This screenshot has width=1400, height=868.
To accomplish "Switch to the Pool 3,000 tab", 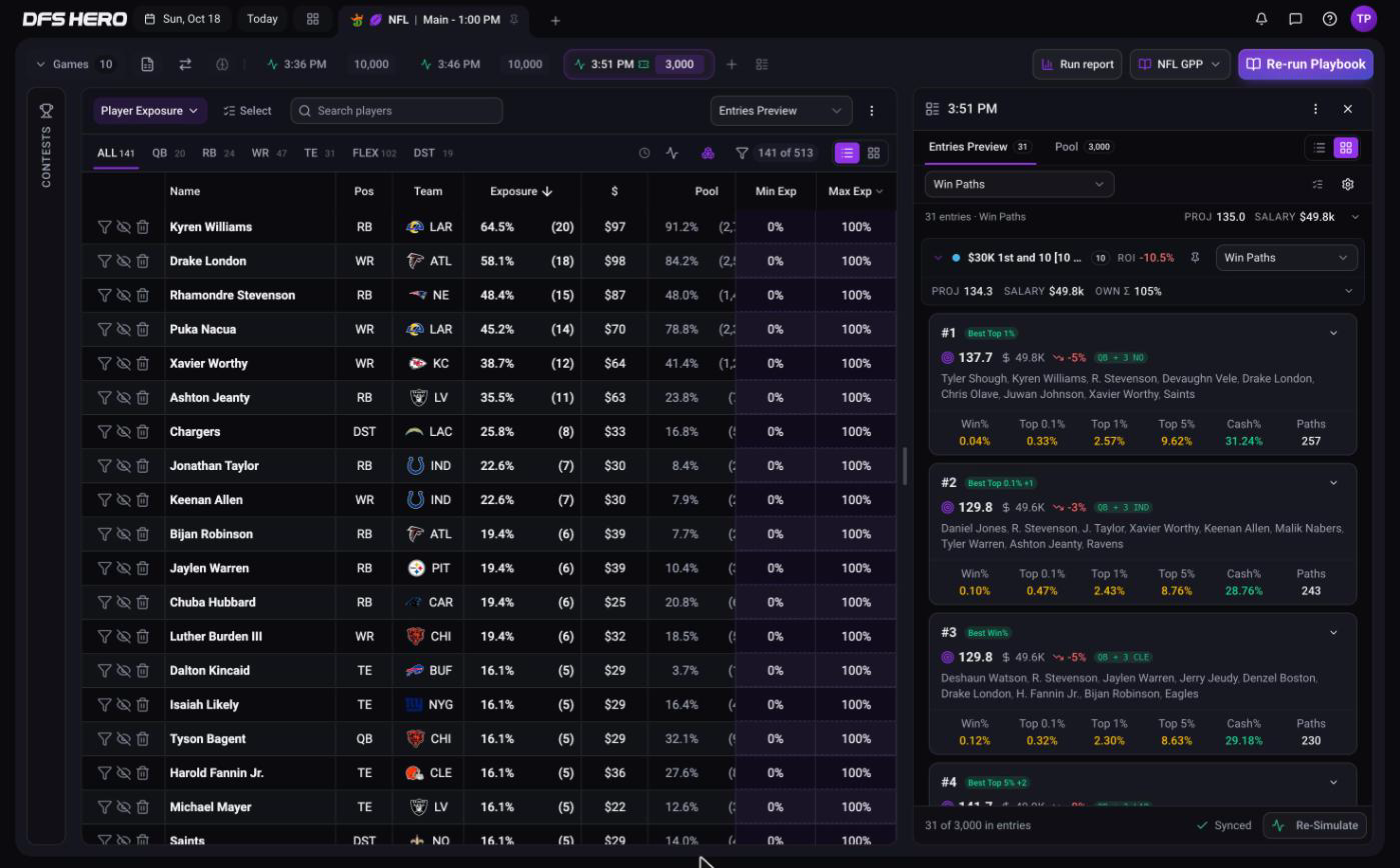I will point(1083,147).
